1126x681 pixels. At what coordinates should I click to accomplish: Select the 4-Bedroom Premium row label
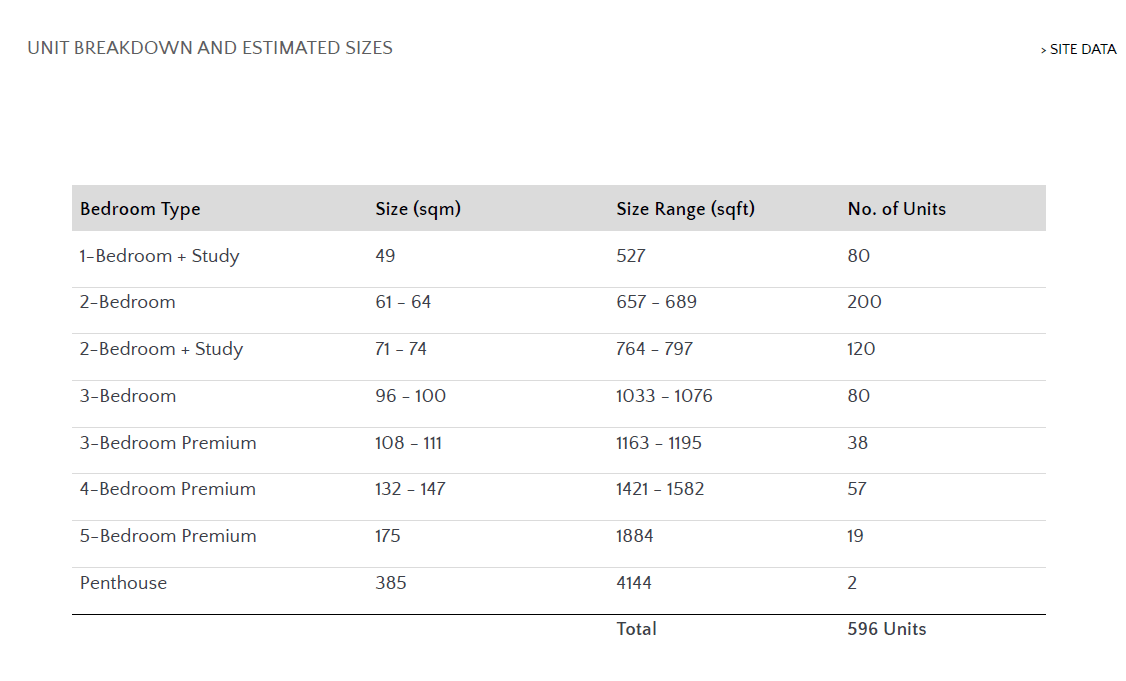(168, 489)
